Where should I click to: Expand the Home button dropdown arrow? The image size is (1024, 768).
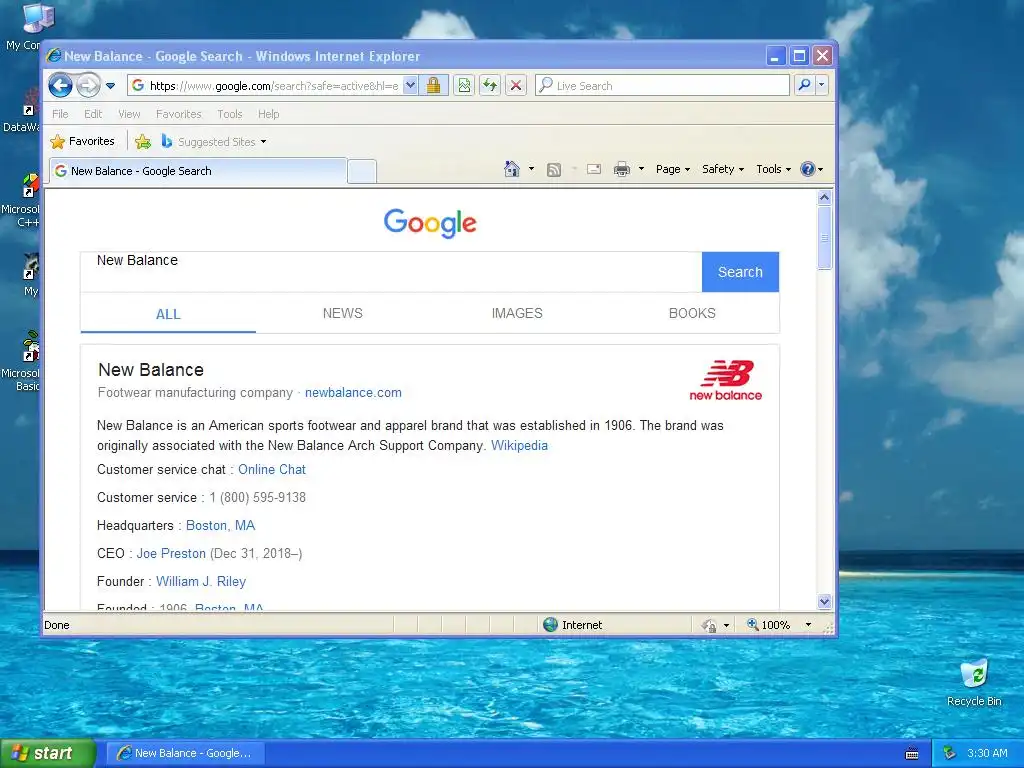coord(531,169)
